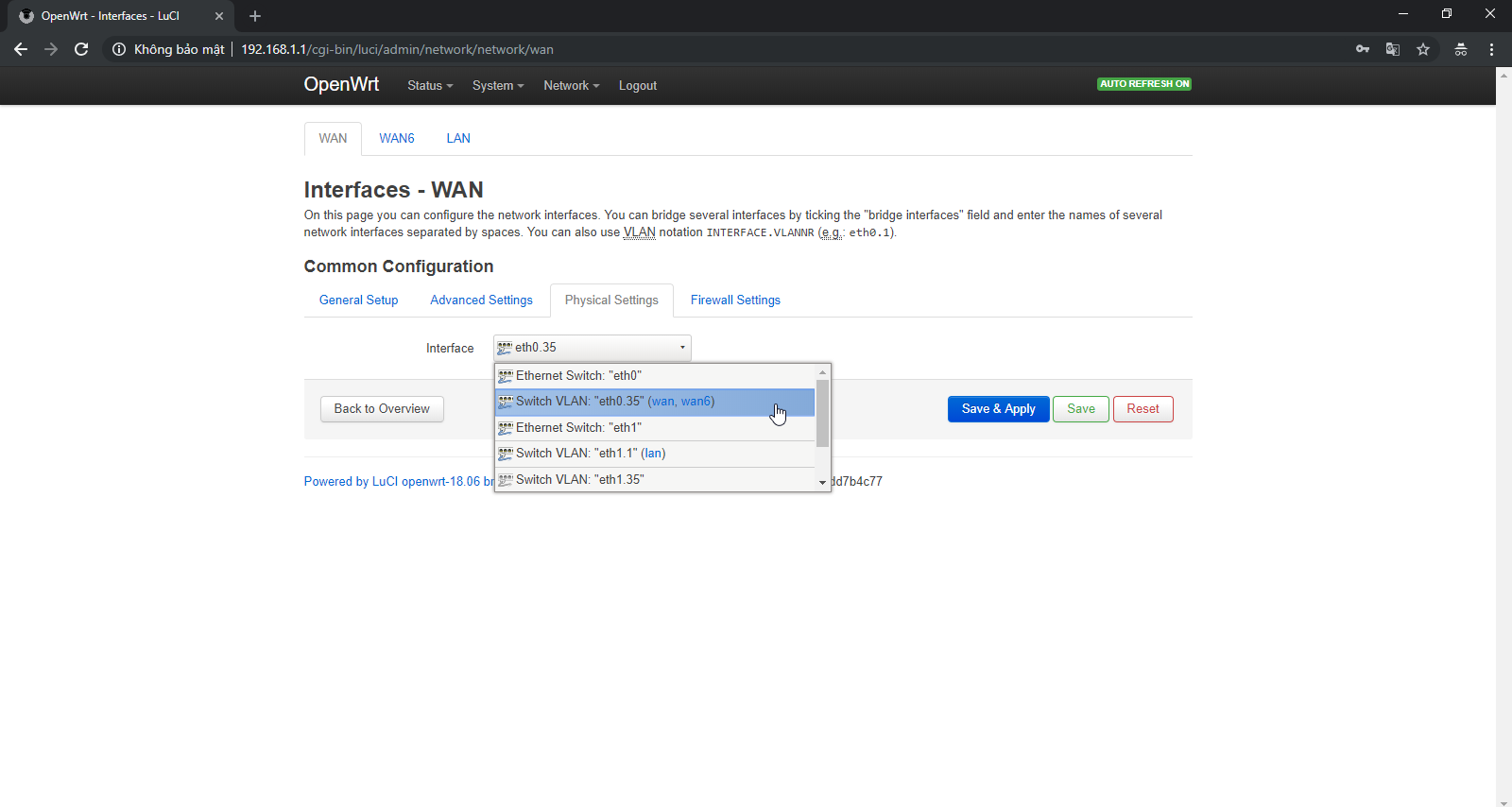Screen dimensions: 1512x807
Task: Bookmark this page with the star icon
Action: [1423, 49]
